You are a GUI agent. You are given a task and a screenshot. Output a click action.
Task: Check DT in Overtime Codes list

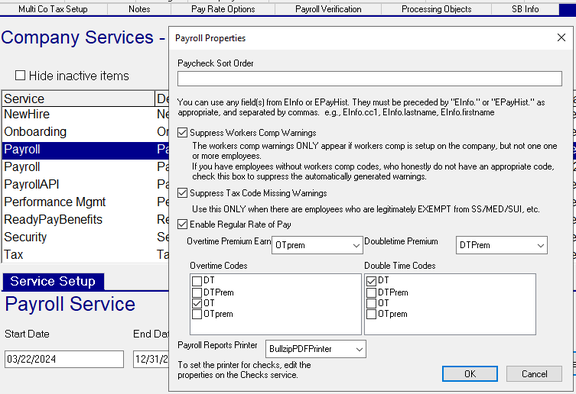197,281
